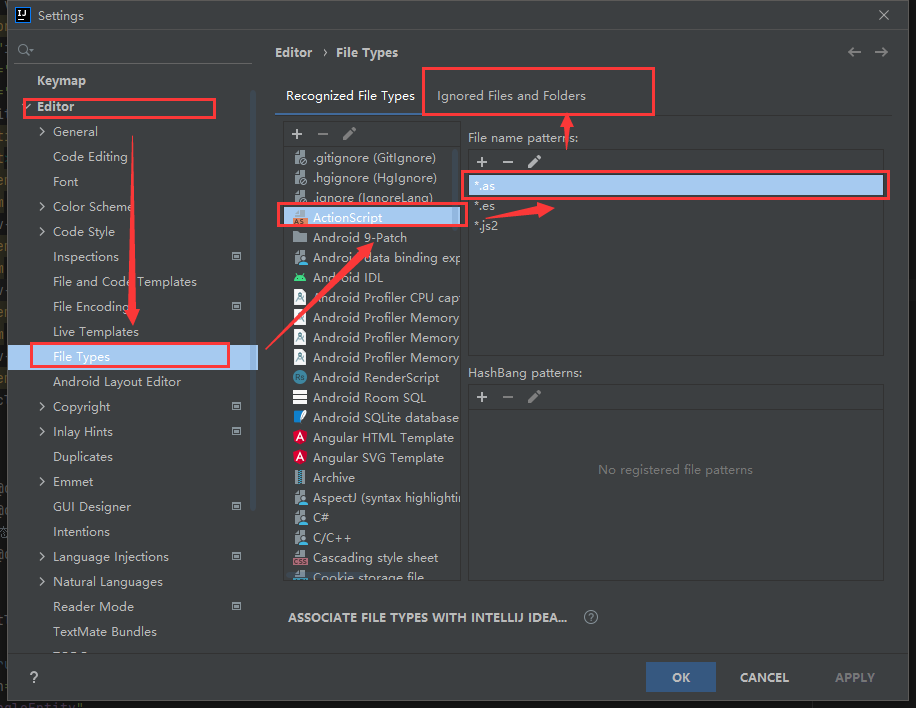This screenshot has width=916, height=708.
Task: Open Live Templates settings page
Action: [x=96, y=331]
